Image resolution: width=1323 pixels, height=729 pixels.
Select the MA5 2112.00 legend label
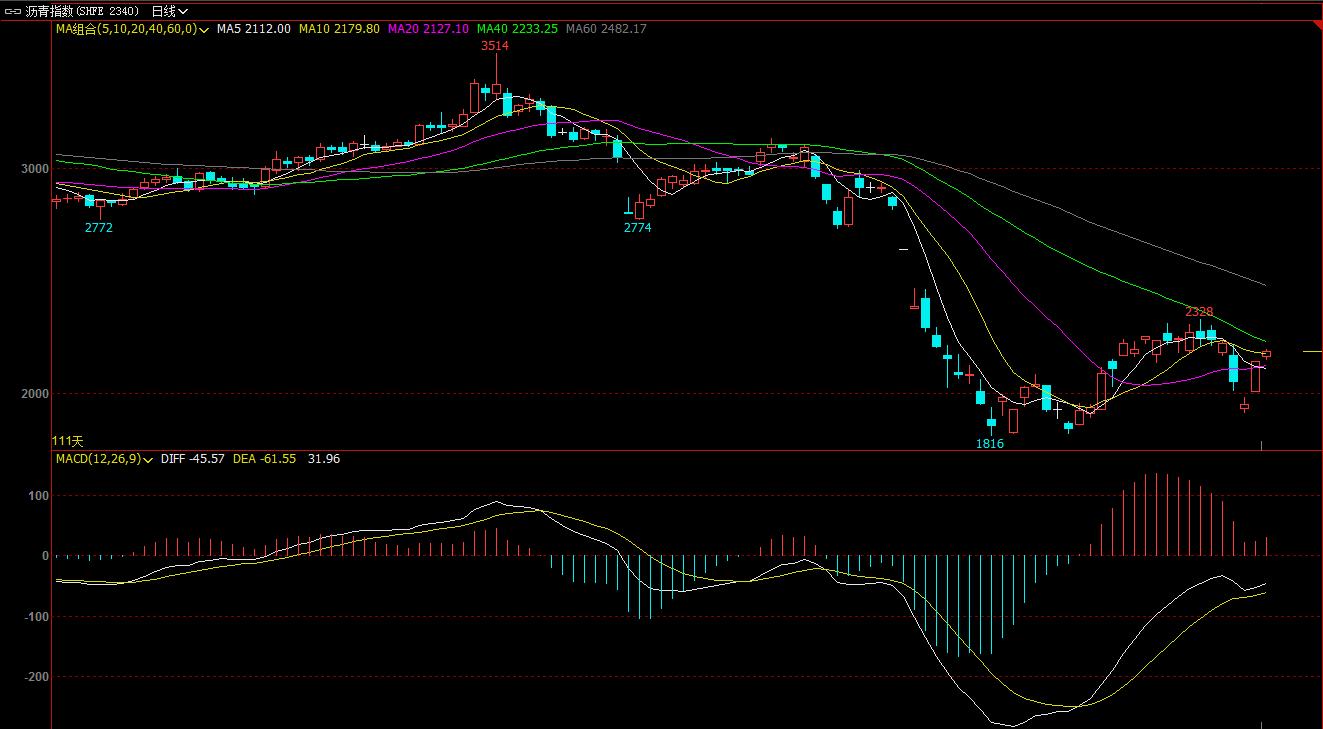click(254, 29)
